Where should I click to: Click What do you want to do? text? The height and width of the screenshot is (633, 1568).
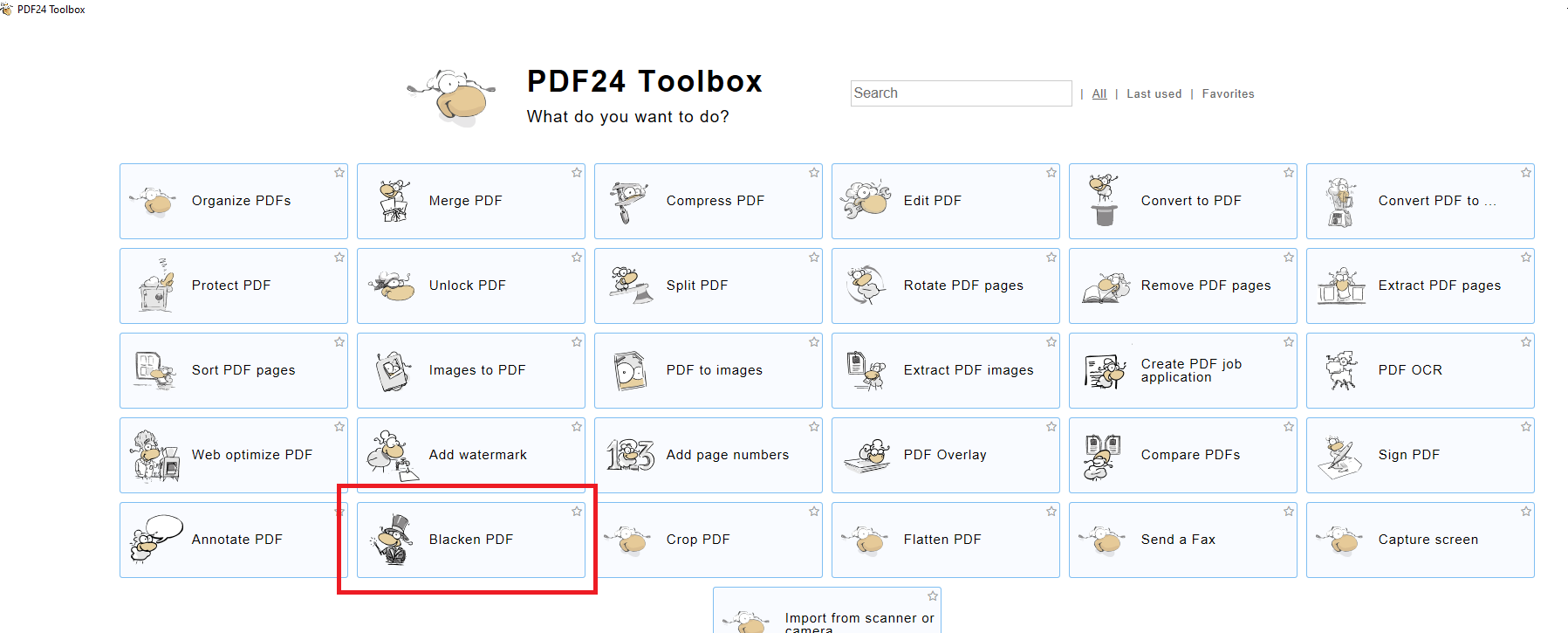click(x=627, y=117)
